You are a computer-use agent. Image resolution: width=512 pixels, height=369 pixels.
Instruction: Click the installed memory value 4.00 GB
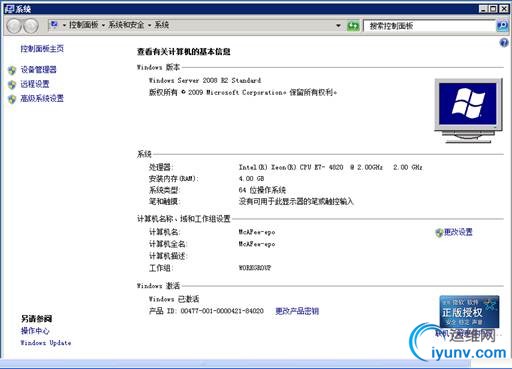click(251, 179)
